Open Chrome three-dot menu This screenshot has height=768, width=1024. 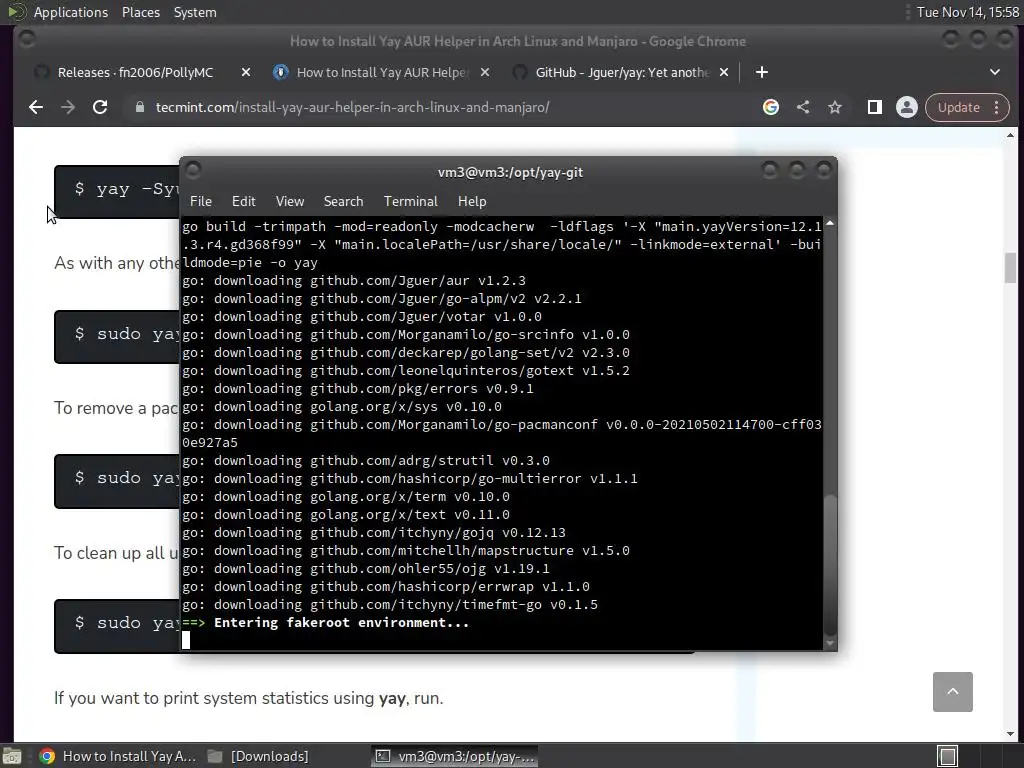point(997,107)
